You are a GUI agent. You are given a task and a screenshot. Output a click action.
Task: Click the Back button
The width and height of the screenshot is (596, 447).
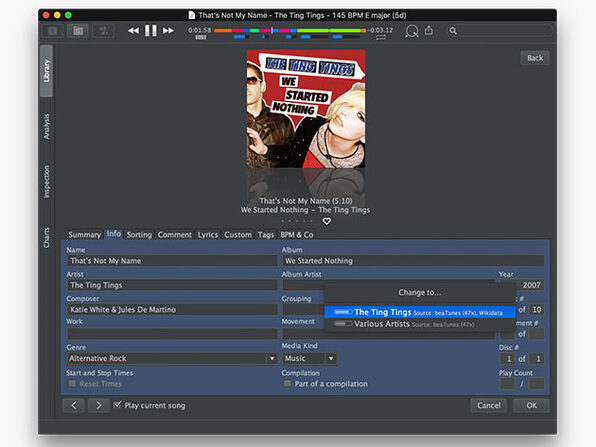click(535, 58)
